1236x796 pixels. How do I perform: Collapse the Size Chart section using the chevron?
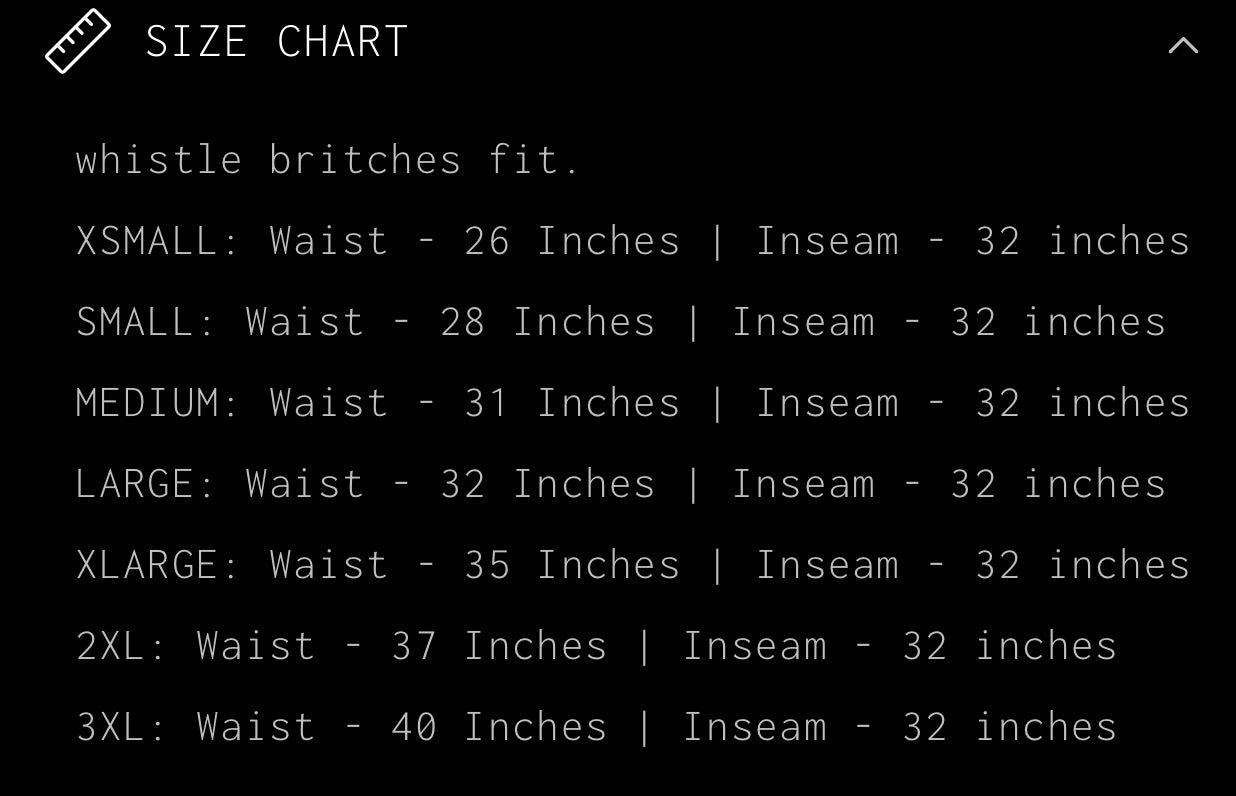tap(1183, 45)
